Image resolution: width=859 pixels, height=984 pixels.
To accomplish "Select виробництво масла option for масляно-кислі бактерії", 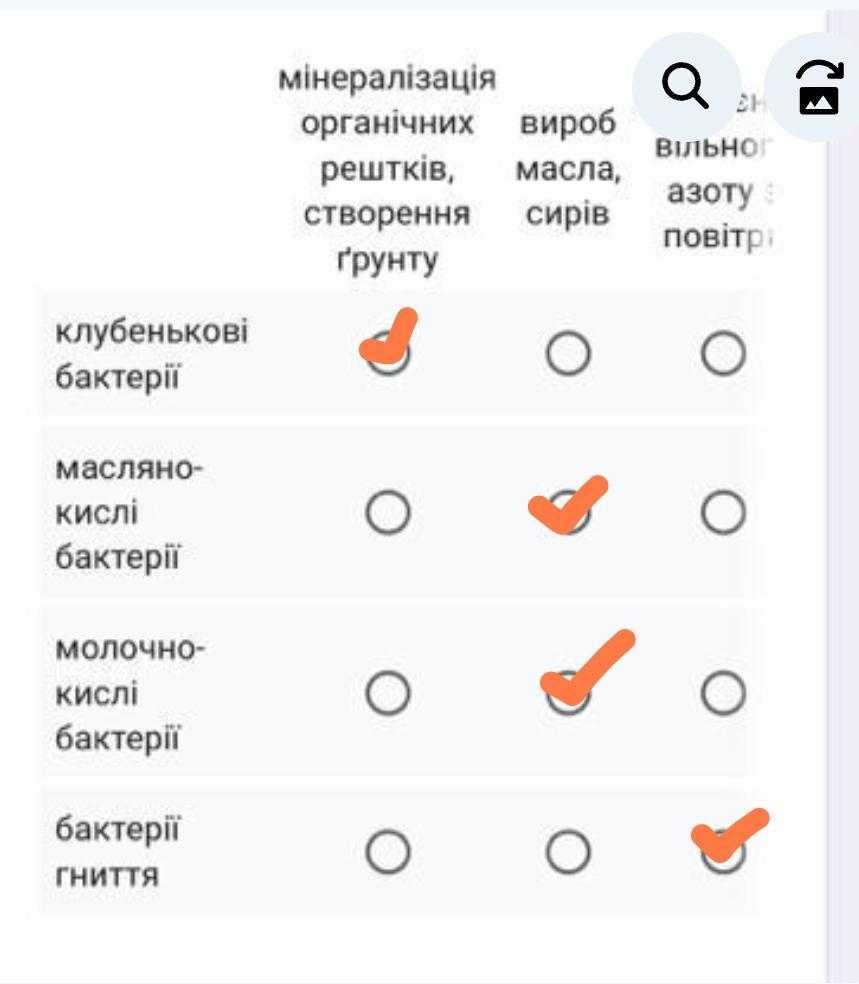I will 568,512.
